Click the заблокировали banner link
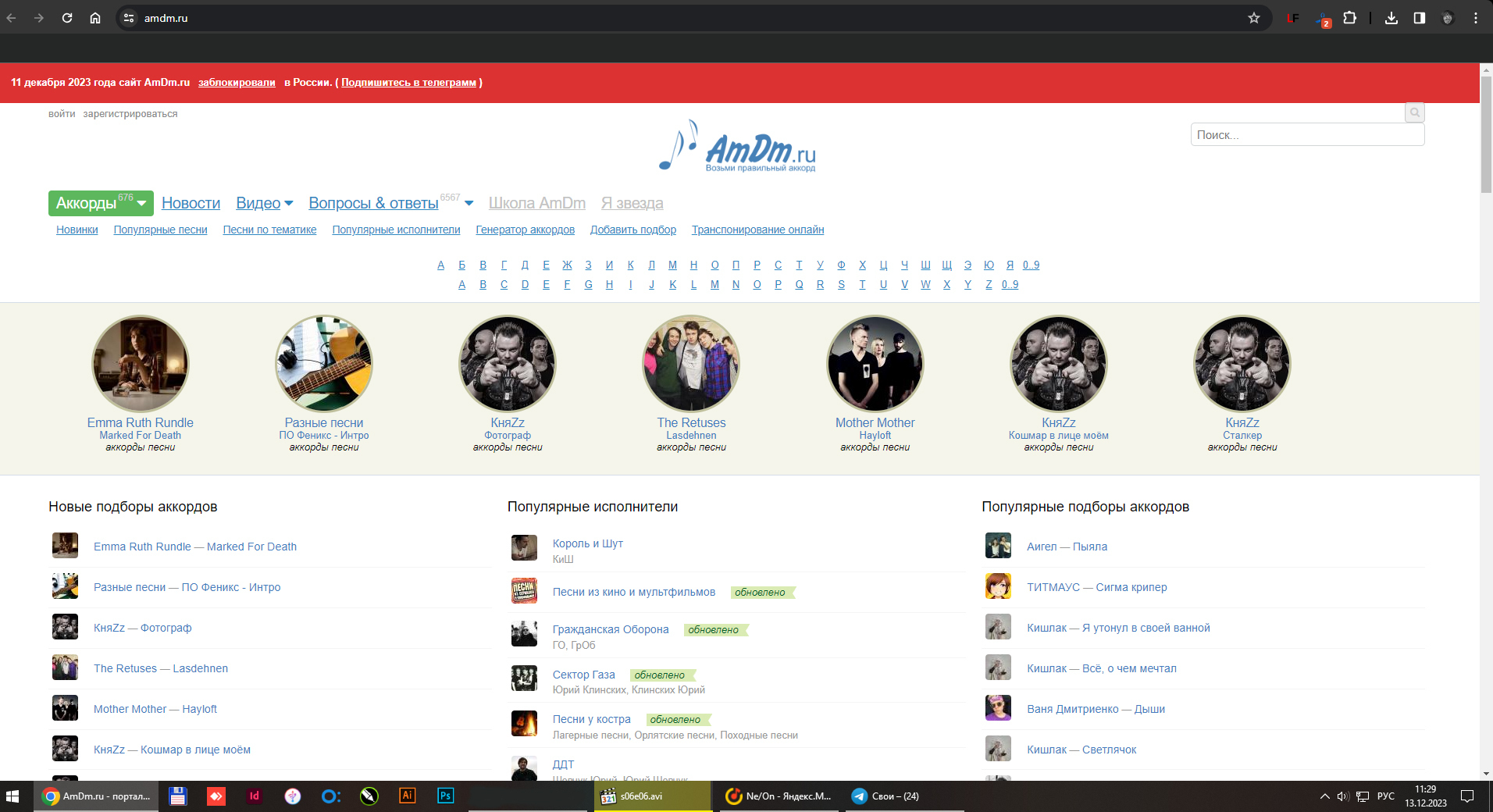The image size is (1493, 812). coord(237,83)
